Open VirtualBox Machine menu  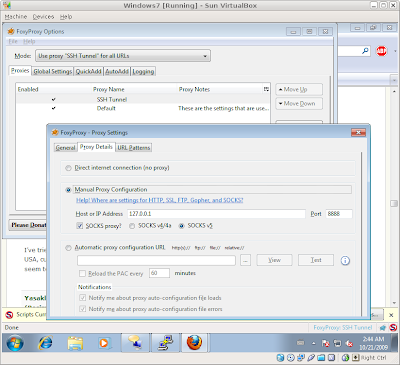(16, 17)
